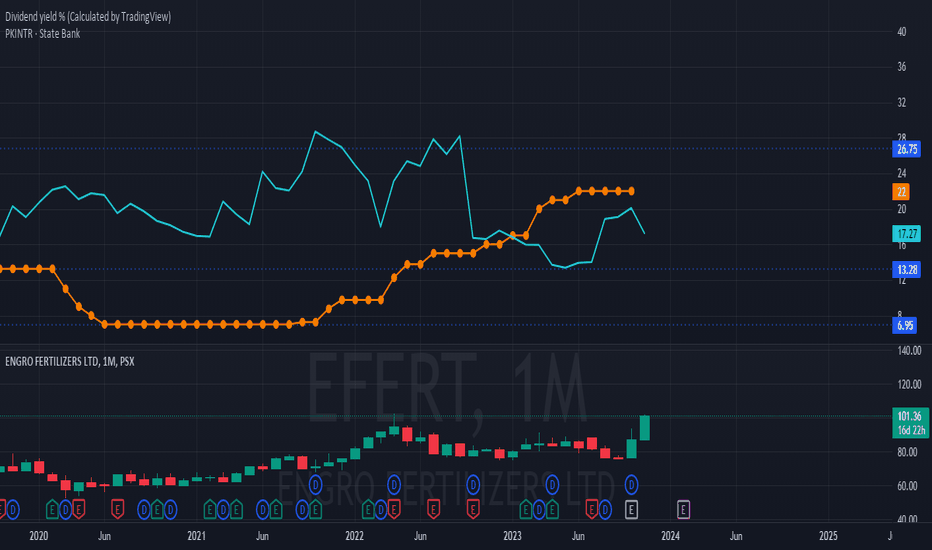
Task: Click the orange 22 PKINTR value label
Action: pos(901,191)
